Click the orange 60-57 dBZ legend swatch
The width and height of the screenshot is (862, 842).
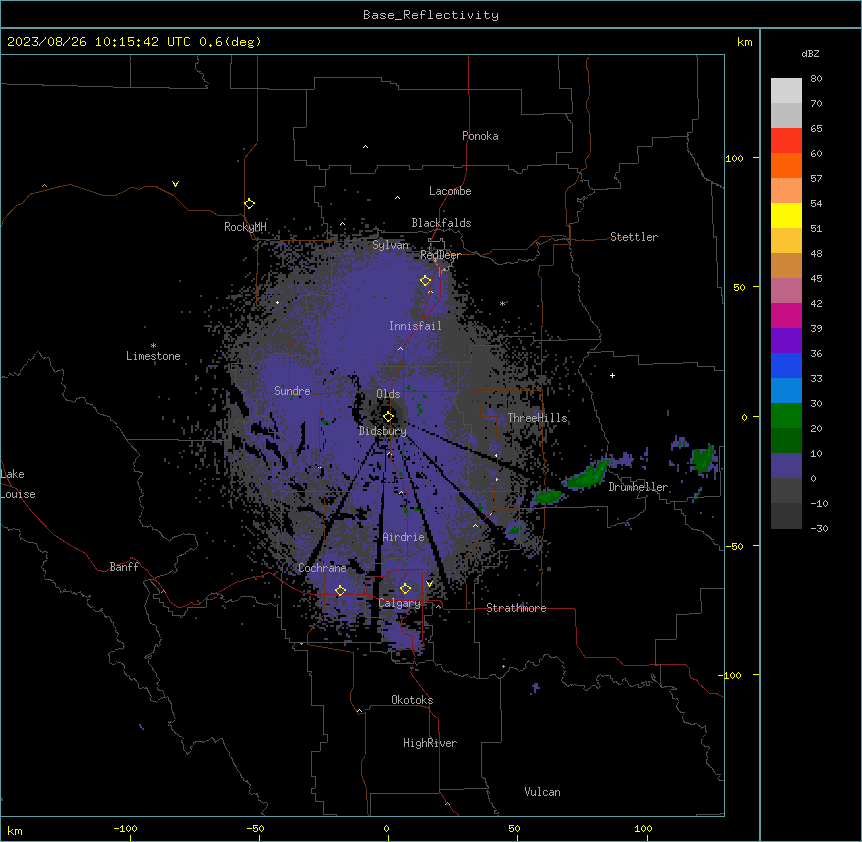click(786, 165)
